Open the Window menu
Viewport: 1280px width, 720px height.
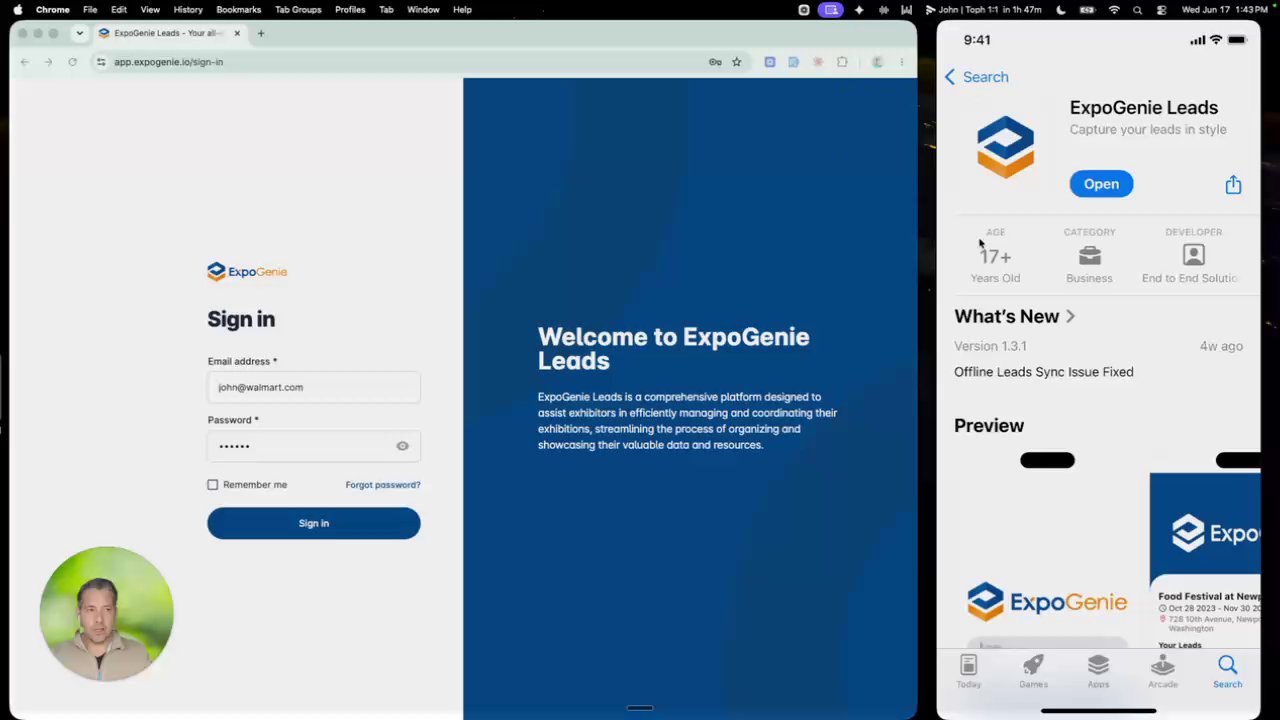coord(423,10)
